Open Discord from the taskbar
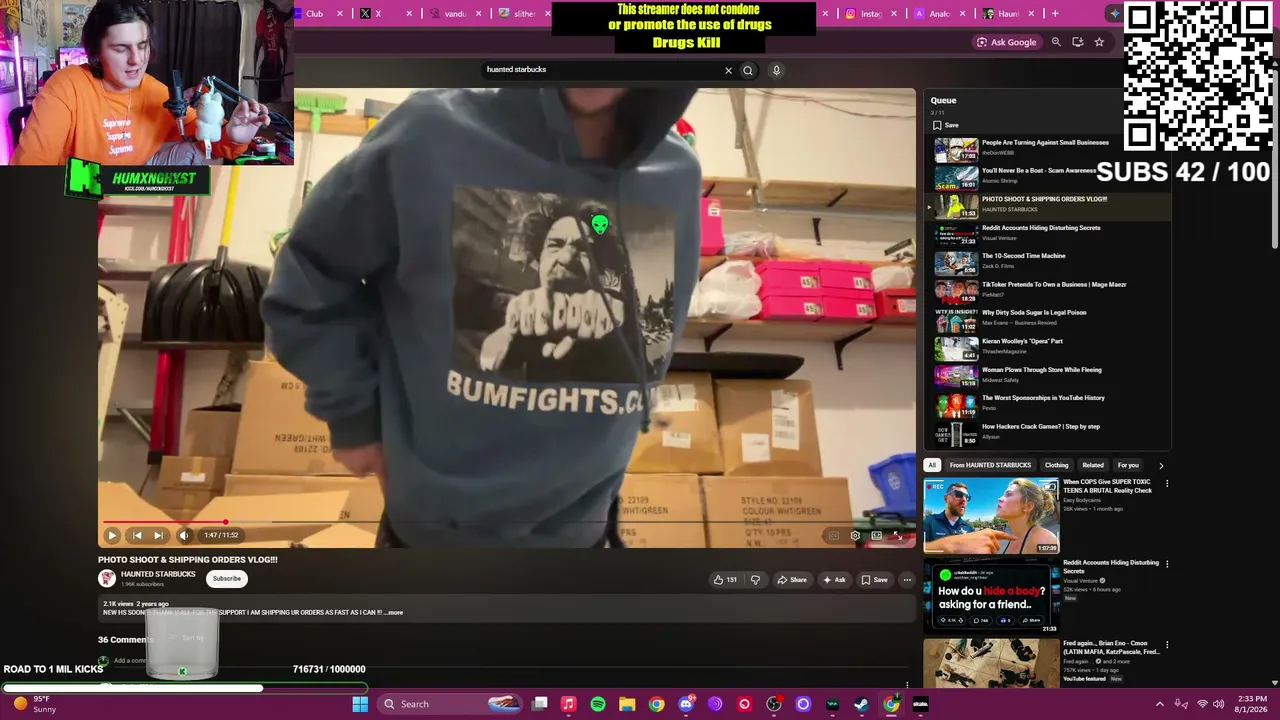 tap(686, 704)
